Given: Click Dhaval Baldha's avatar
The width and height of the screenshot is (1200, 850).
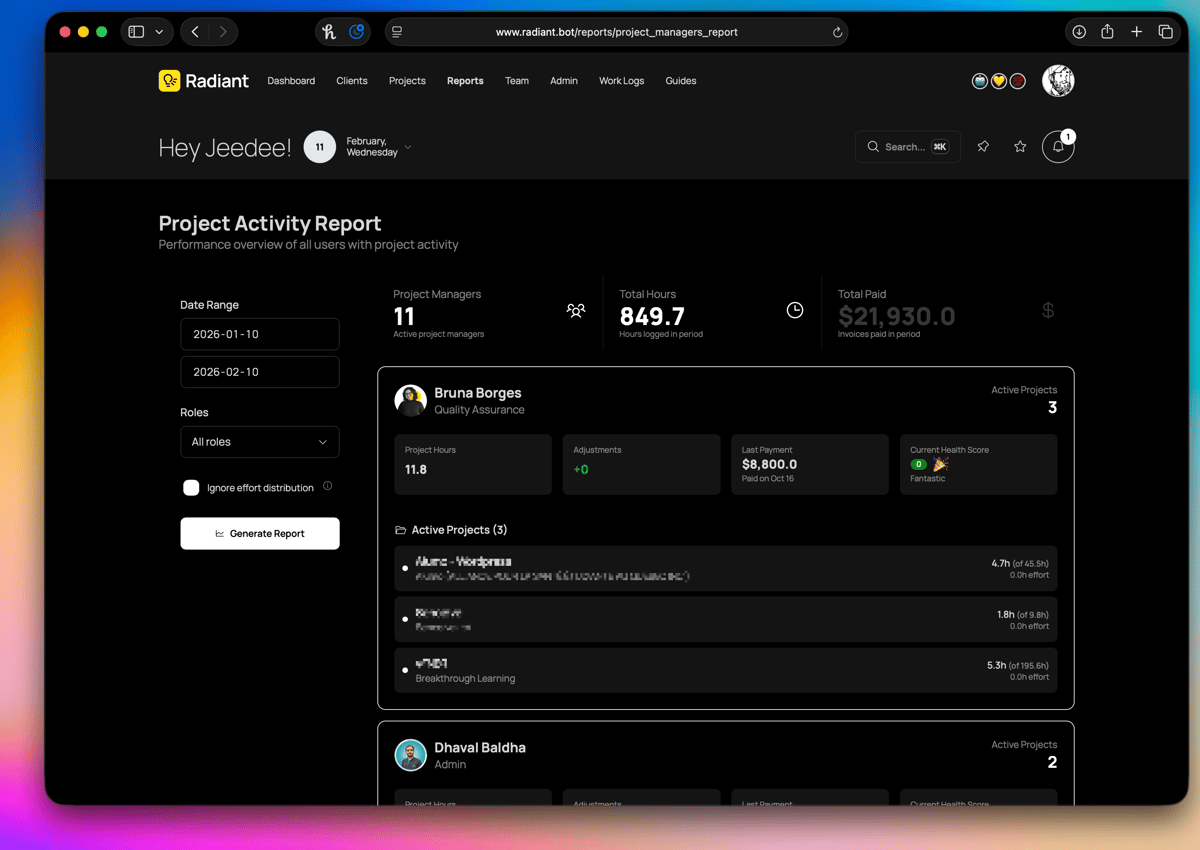Looking at the screenshot, I should (411, 755).
